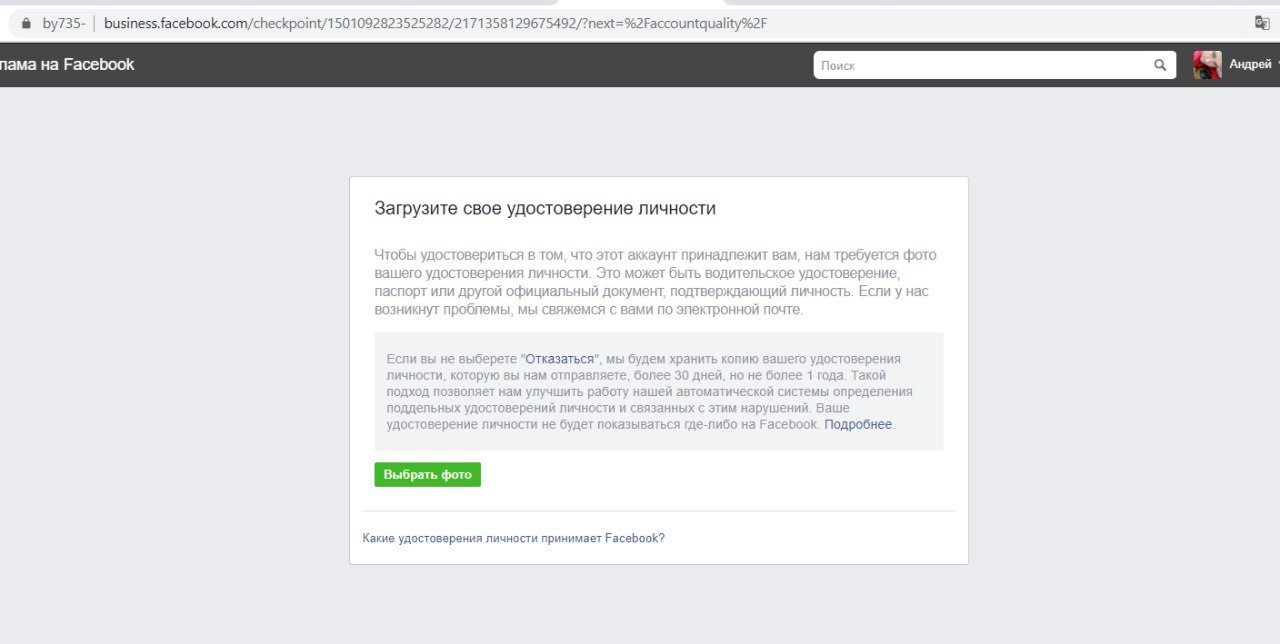Click the heading Загрузите свое удостоверение личности
The height and width of the screenshot is (644, 1280).
point(545,209)
